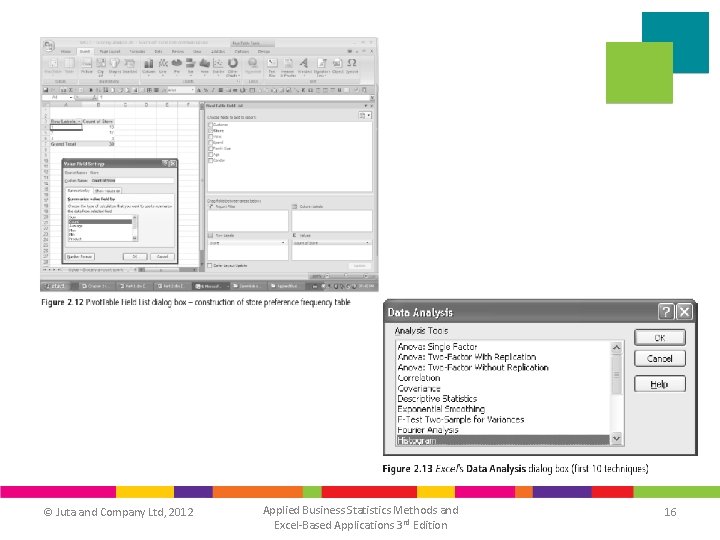Image resolution: width=720 pixels, height=540 pixels.
Task: Switch to the Home ribbon tab
Action: pyautogui.click(x=66, y=51)
